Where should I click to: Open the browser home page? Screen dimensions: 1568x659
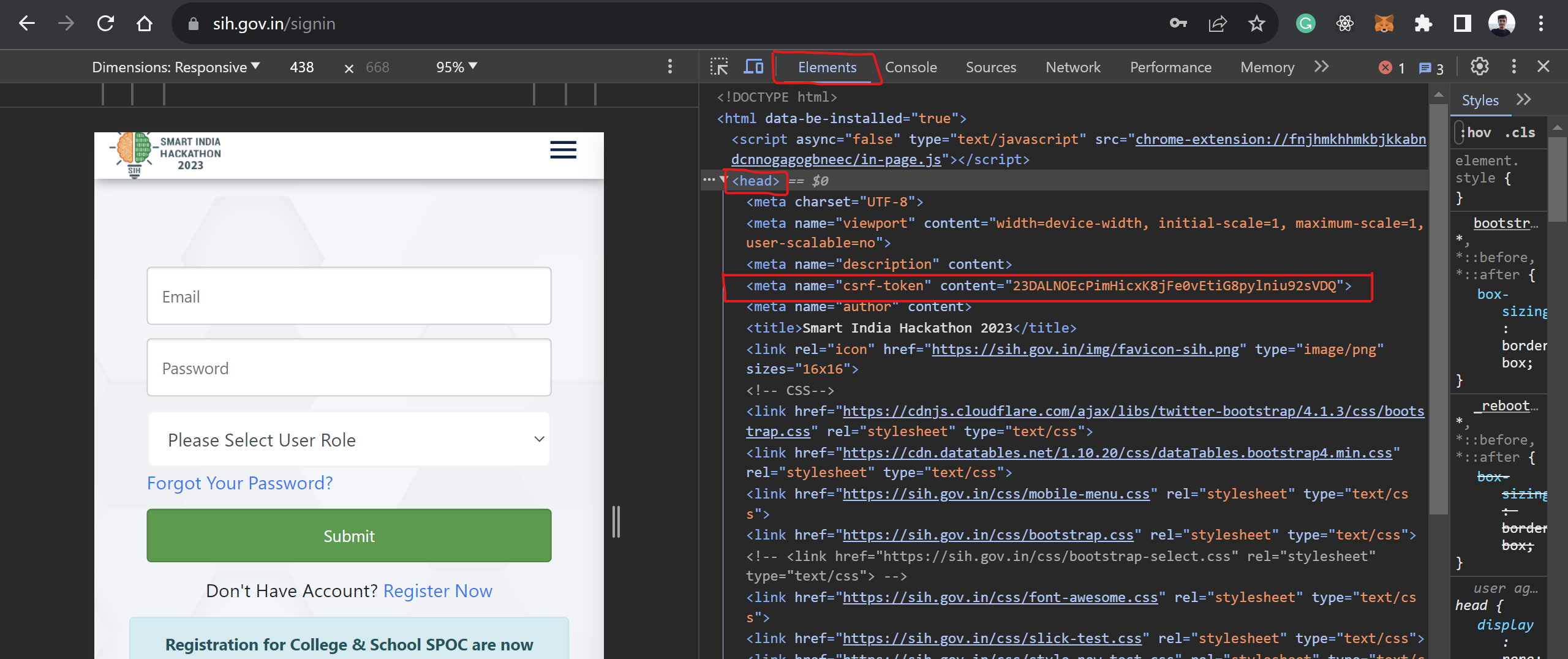pos(145,24)
